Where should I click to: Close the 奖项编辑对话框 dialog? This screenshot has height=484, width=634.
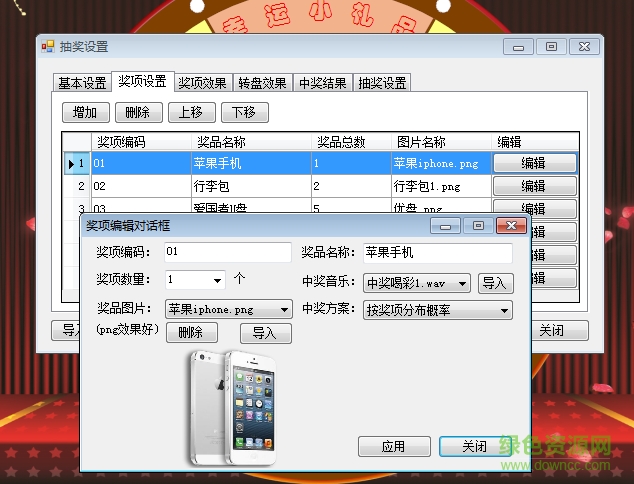[511, 225]
